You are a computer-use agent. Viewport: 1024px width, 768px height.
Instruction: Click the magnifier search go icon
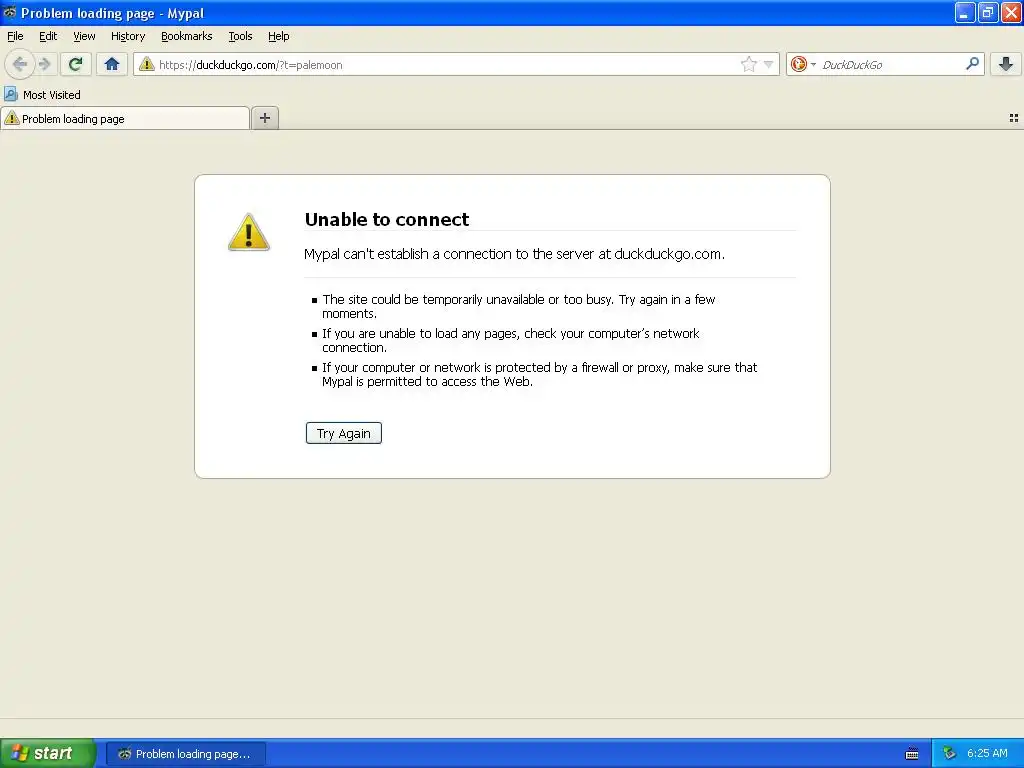pyautogui.click(x=972, y=63)
